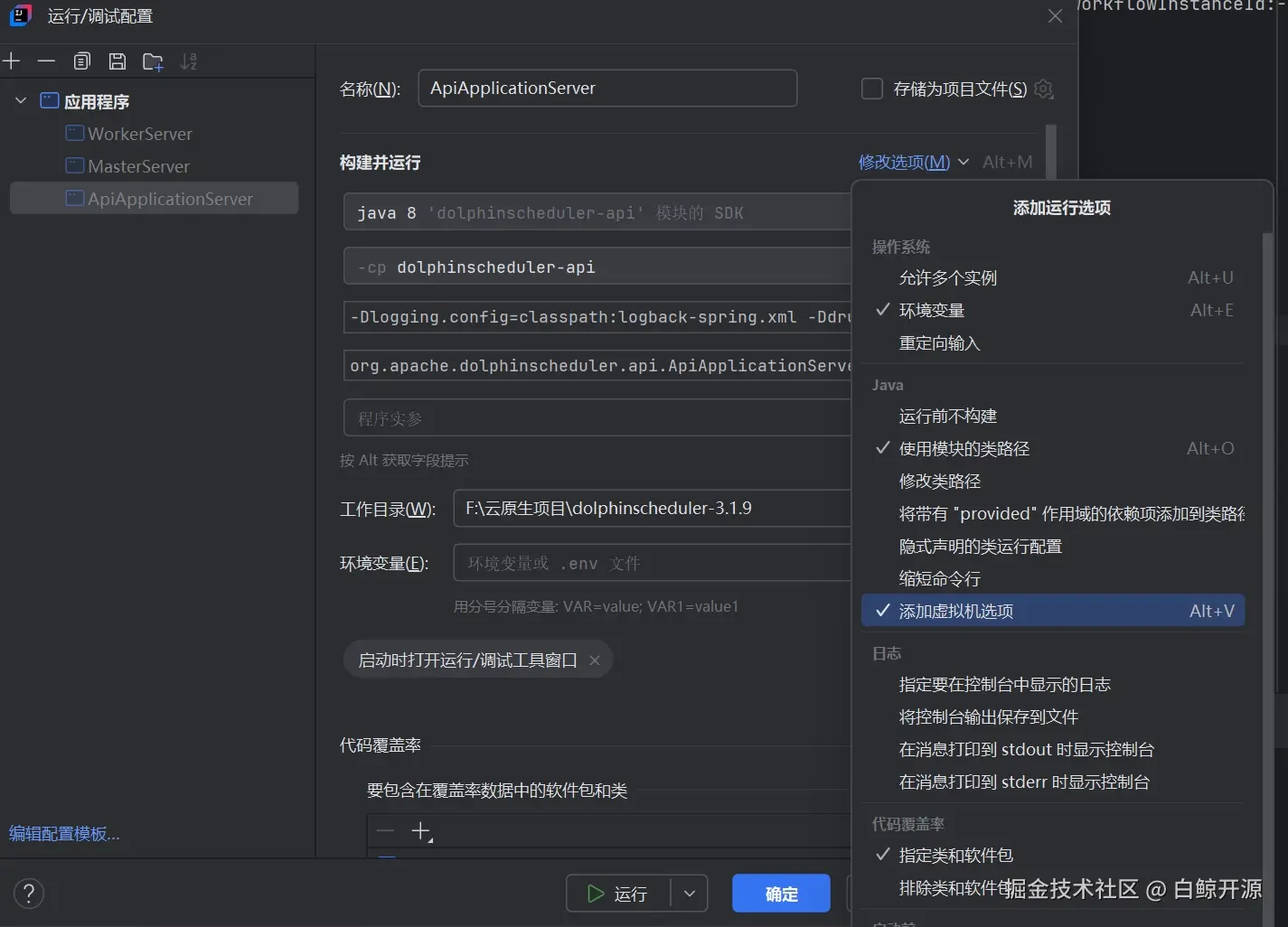Choose 运行前不构建 in the Java section
This screenshot has height=927, width=1288.
[1053, 416]
